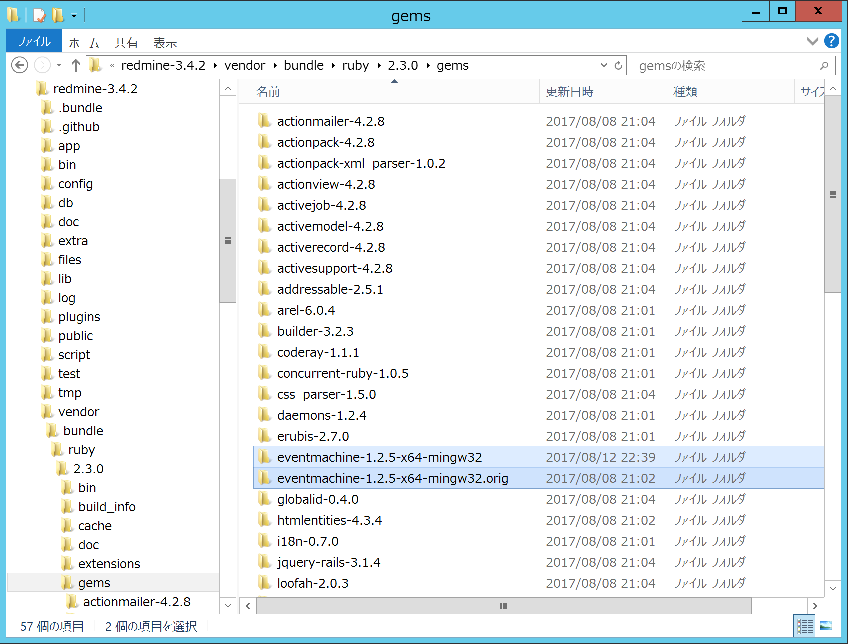848x644 pixels.
Task: Select the jquery-rails-3.1.4 folder name
Action: pos(328,562)
